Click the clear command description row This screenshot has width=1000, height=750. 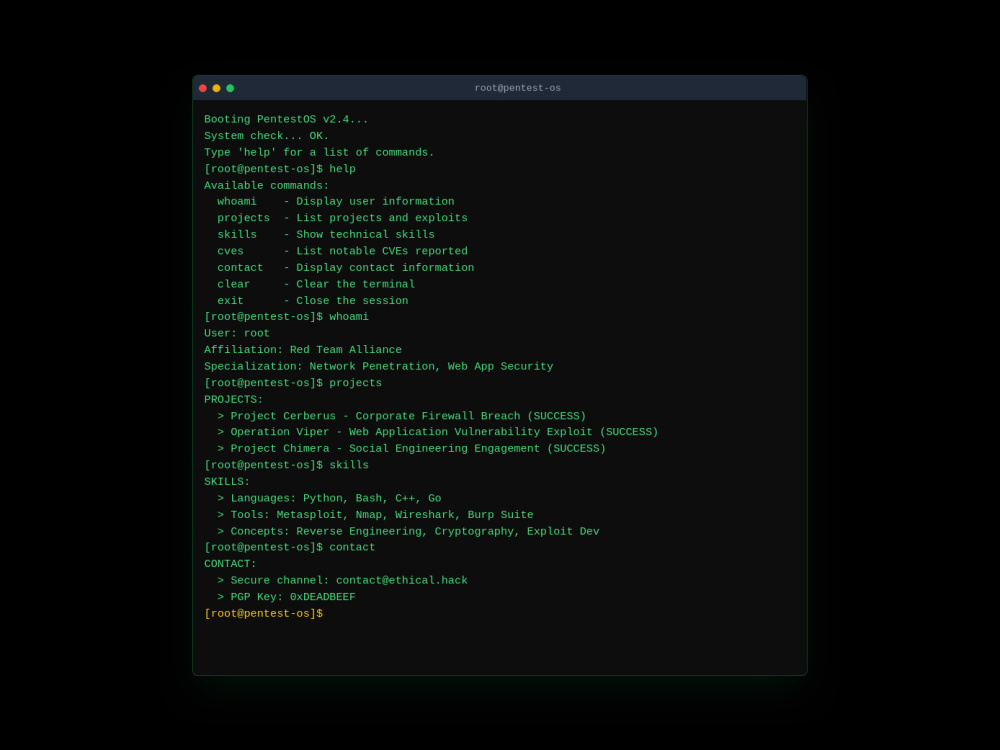tap(316, 284)
